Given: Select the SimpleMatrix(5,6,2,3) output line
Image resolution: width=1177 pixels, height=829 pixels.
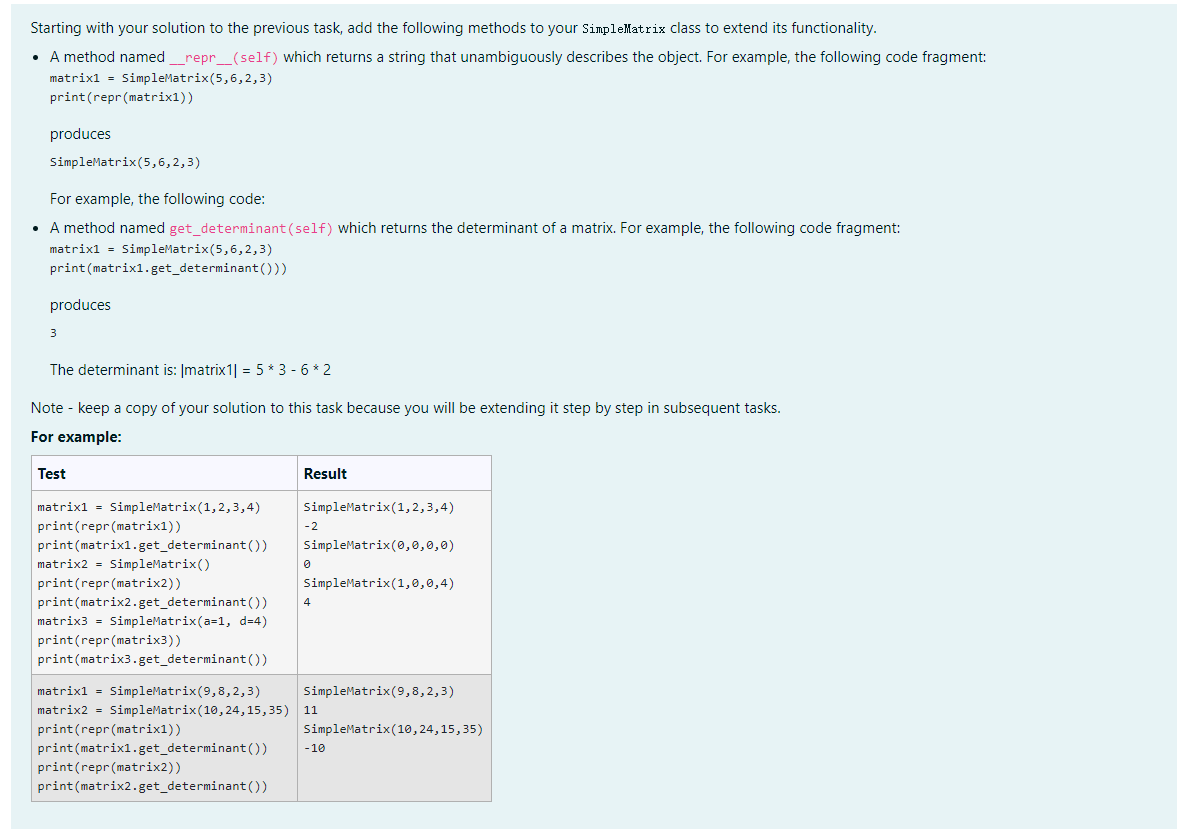Looking at the screenshot, I should point(124,162).
